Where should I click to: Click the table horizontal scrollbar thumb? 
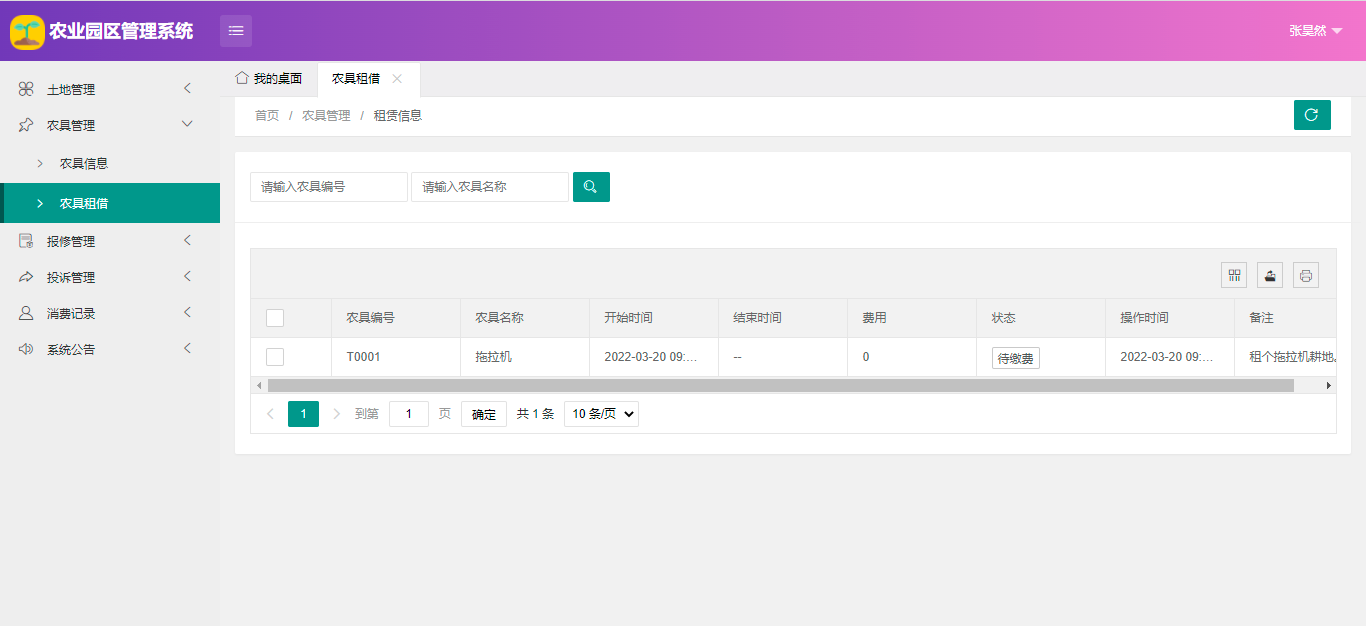pos(781,385)
